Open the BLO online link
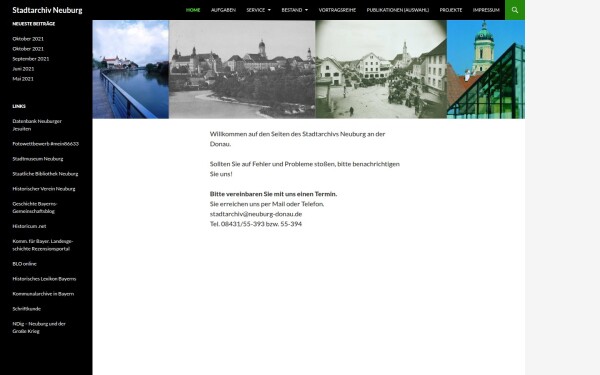This screenshot has height=375, width=600. (x=24, y=264)
